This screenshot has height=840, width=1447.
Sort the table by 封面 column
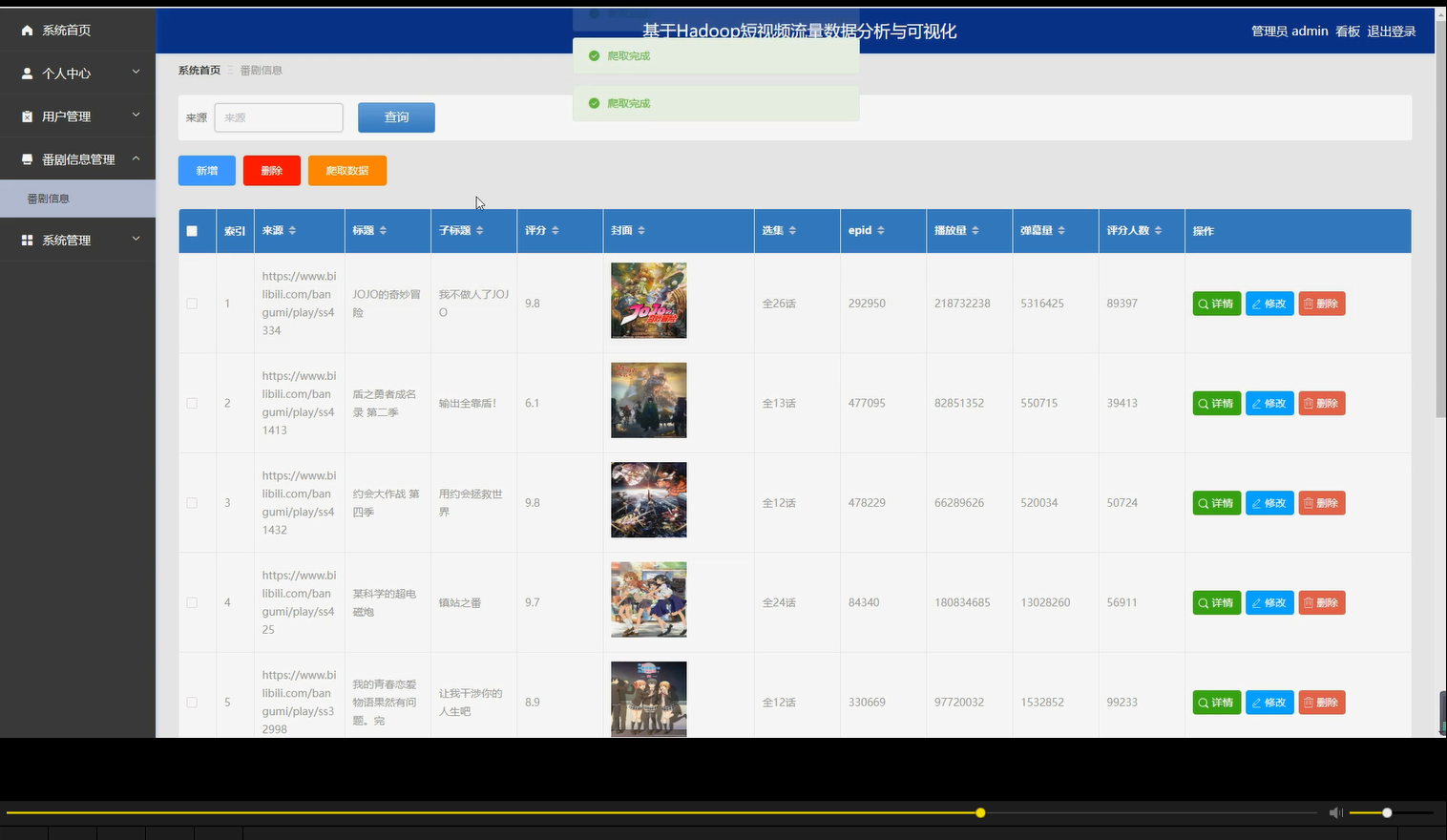coord(641,231)
